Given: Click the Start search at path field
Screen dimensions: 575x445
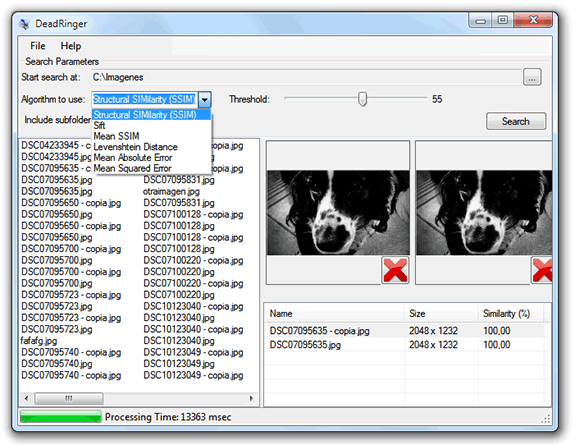Looking at the screenshot, I should point(306,77).
